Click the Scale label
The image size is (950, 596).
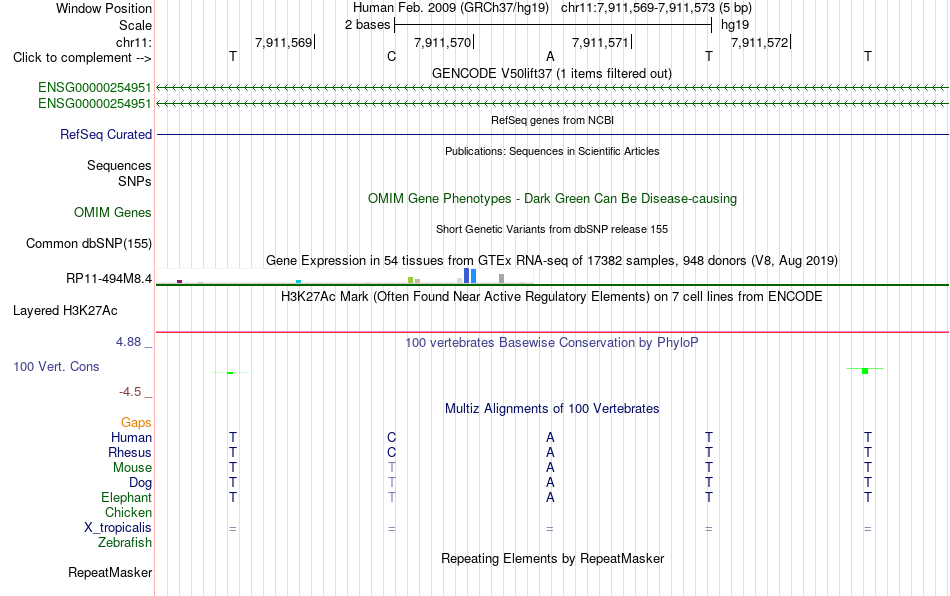(x=135, y=25)
